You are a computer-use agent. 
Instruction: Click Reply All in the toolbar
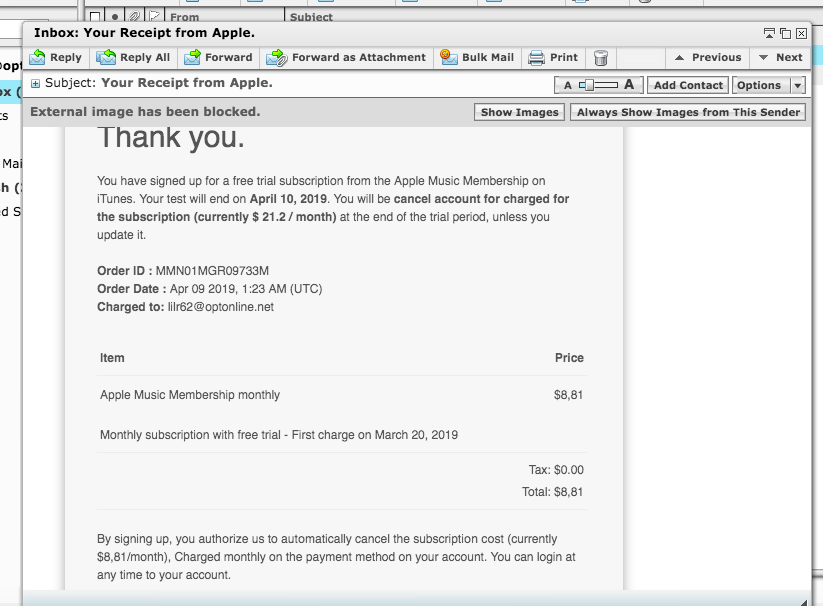click(133, 57)
